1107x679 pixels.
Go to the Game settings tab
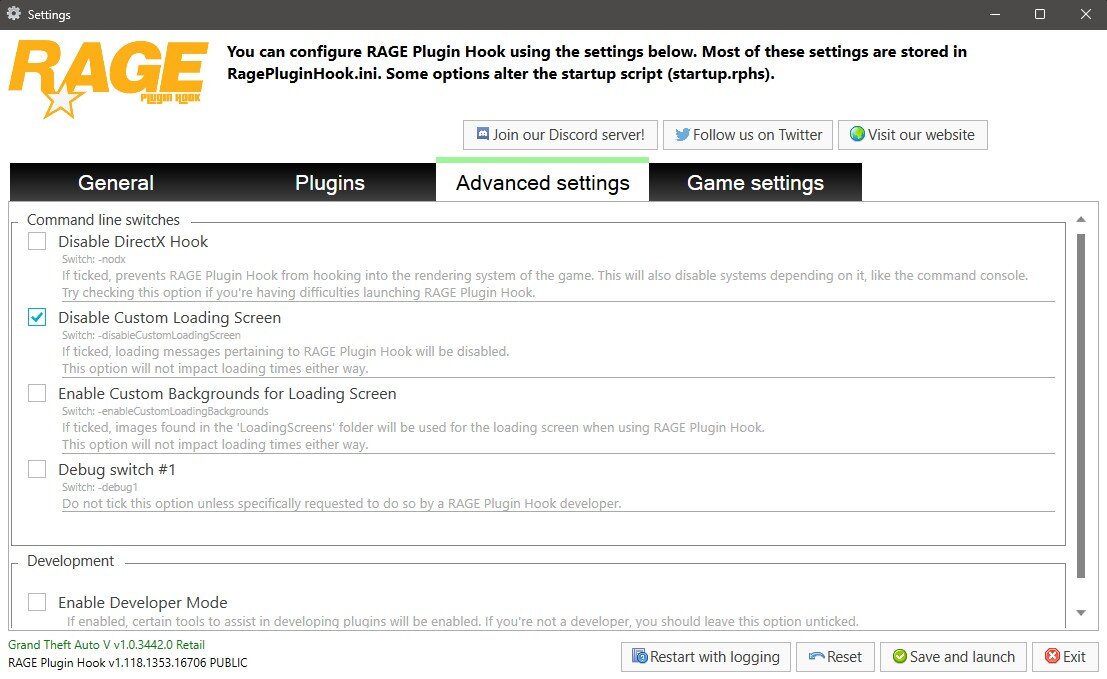[755, 183]
